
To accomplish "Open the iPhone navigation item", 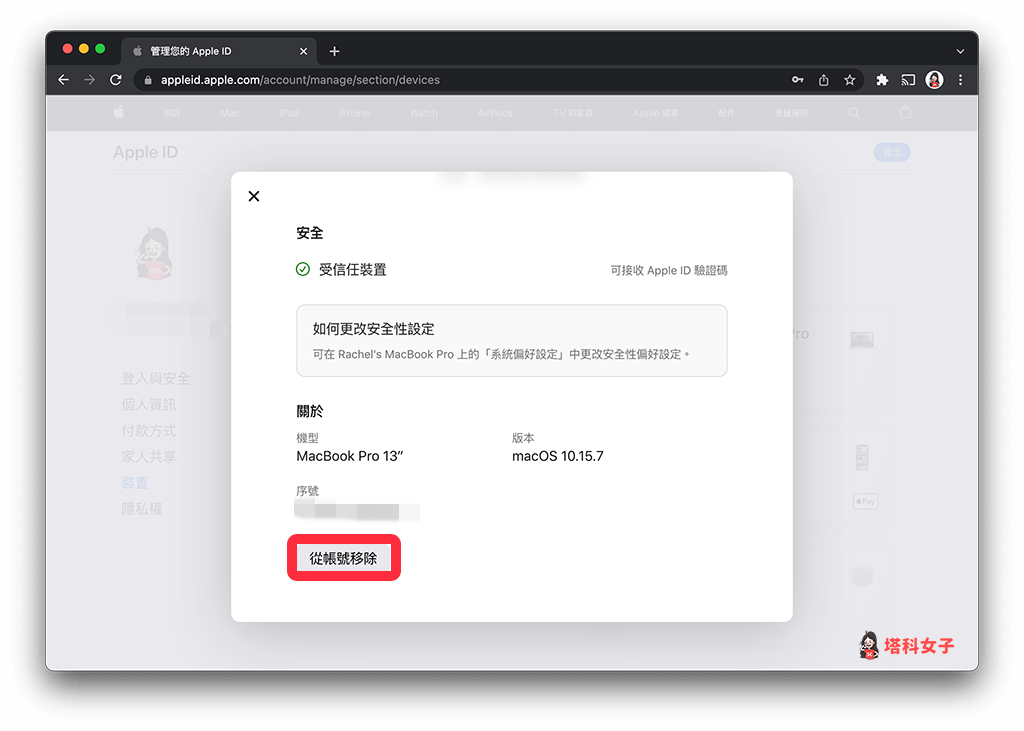I will tap(354, 113).
